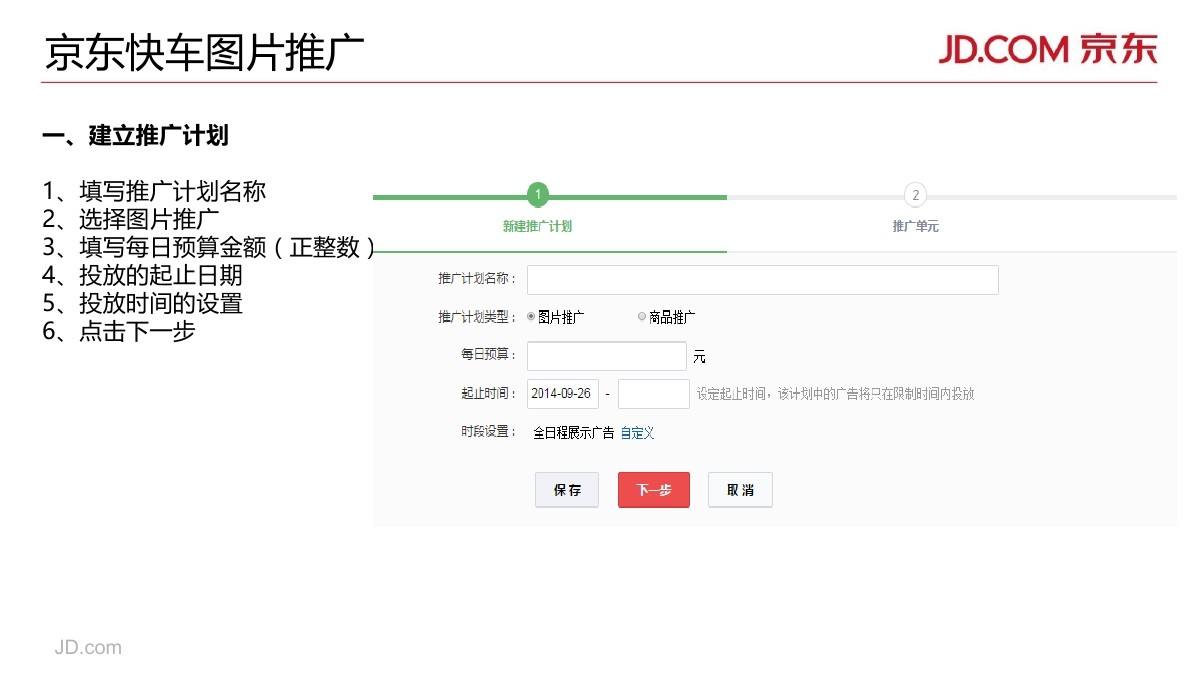Viewport: 1200px width, 675px height.
Task: Click the 时段设置 label
Action: (489, 432)
